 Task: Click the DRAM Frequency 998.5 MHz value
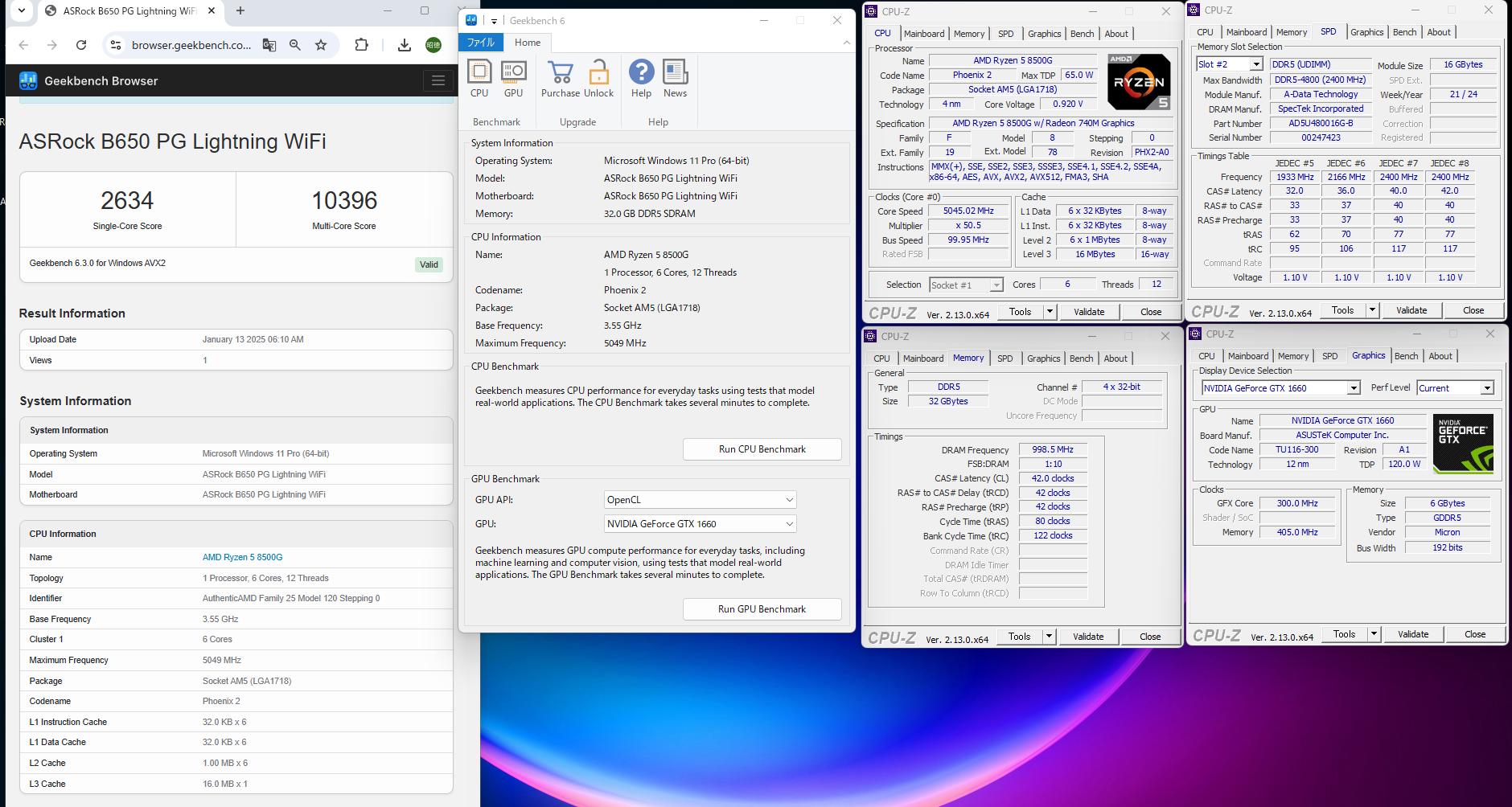coord(1053,450)
